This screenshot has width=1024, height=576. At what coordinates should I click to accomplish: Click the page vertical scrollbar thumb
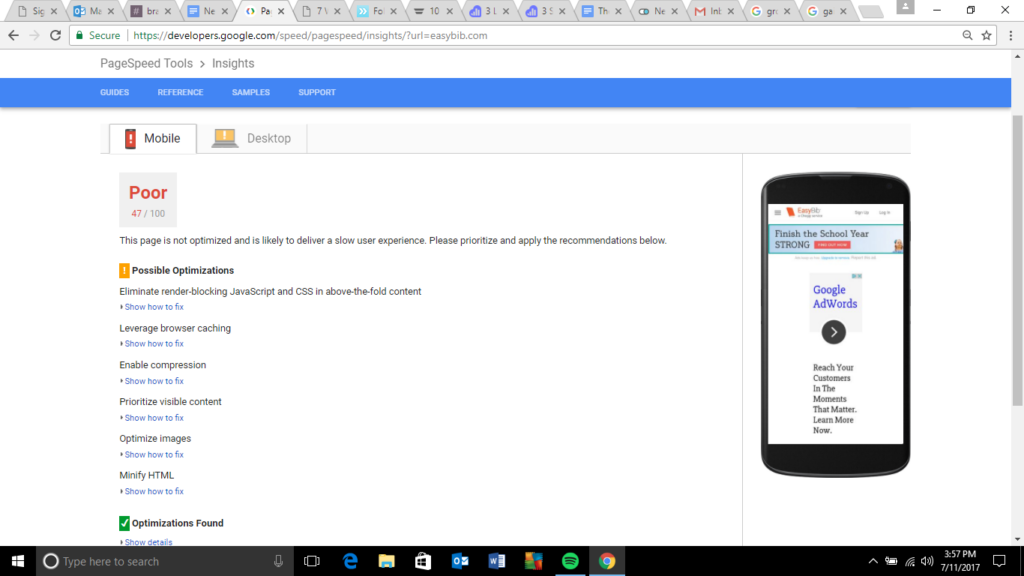coord(1017,260)
